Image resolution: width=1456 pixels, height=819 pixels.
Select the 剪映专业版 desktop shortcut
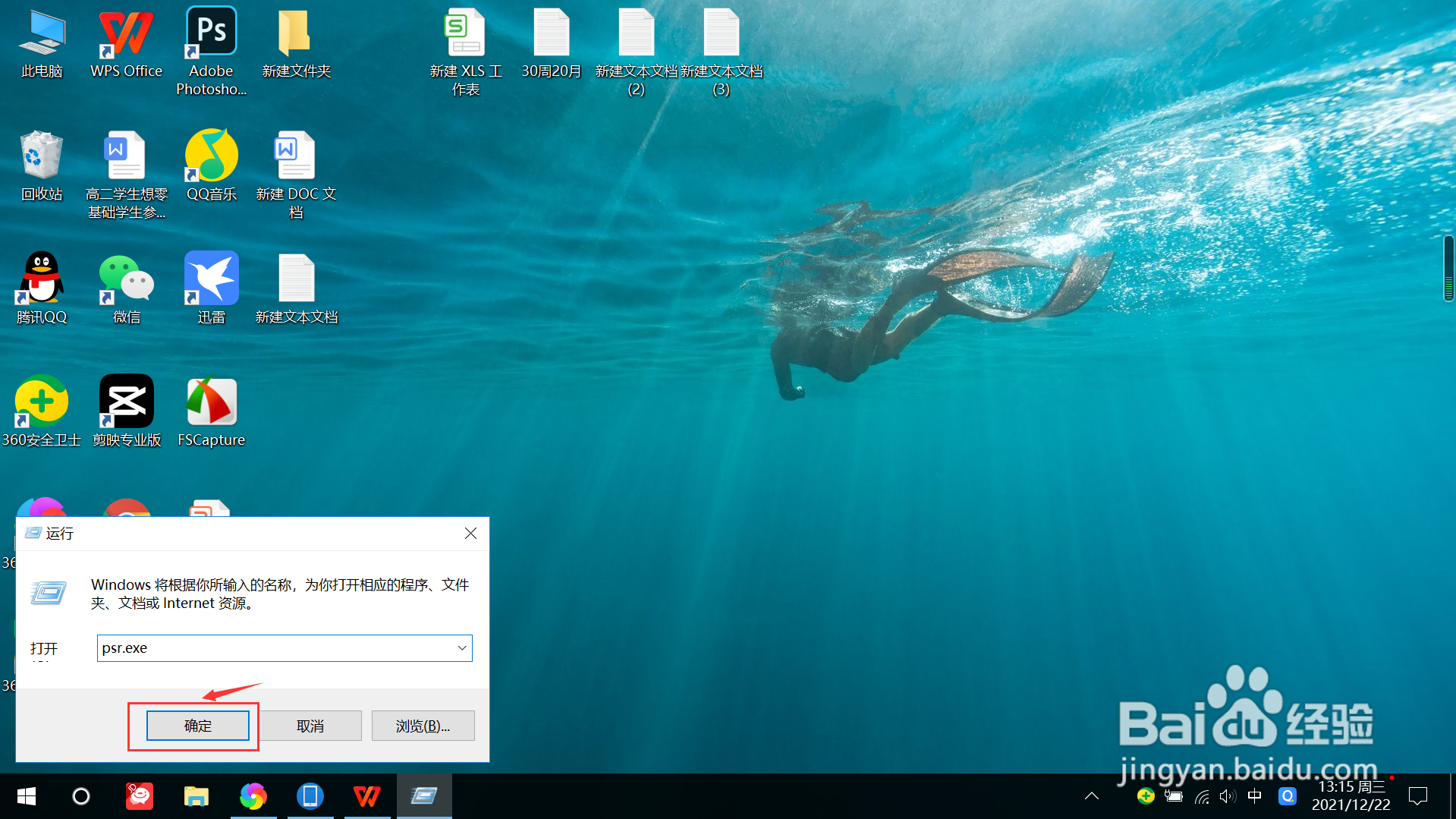point(126,411)
